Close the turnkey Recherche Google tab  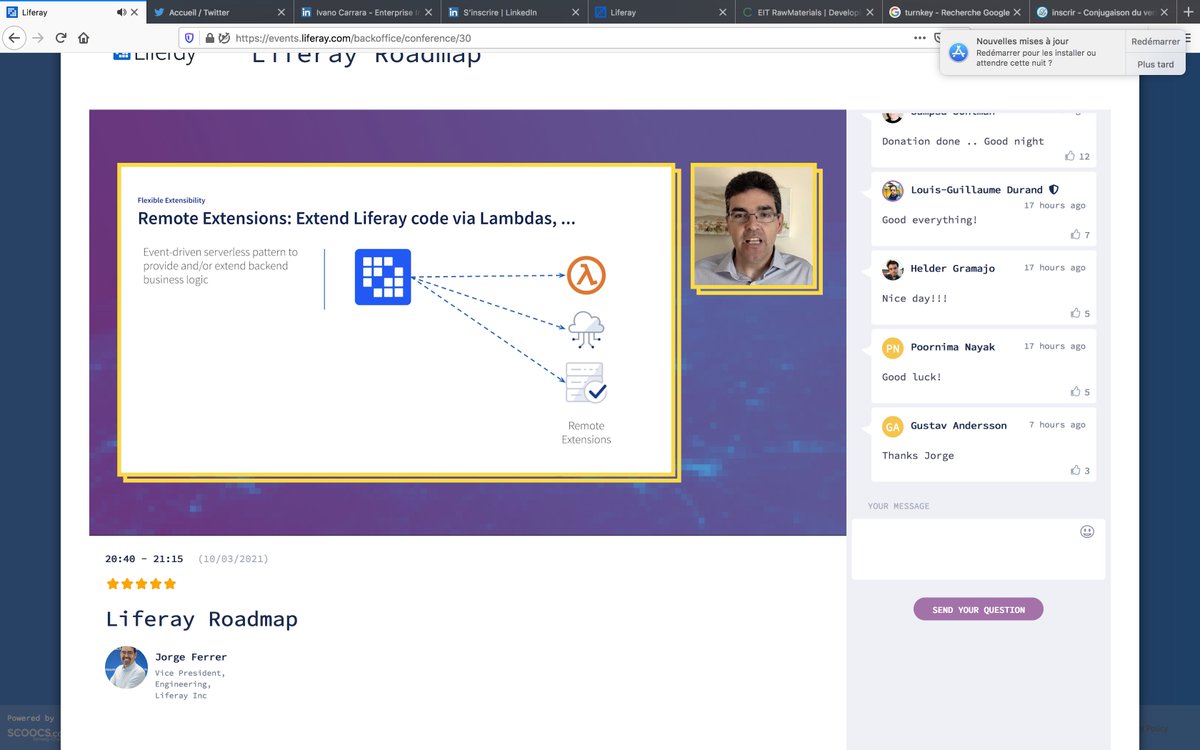coord(1018,12)
